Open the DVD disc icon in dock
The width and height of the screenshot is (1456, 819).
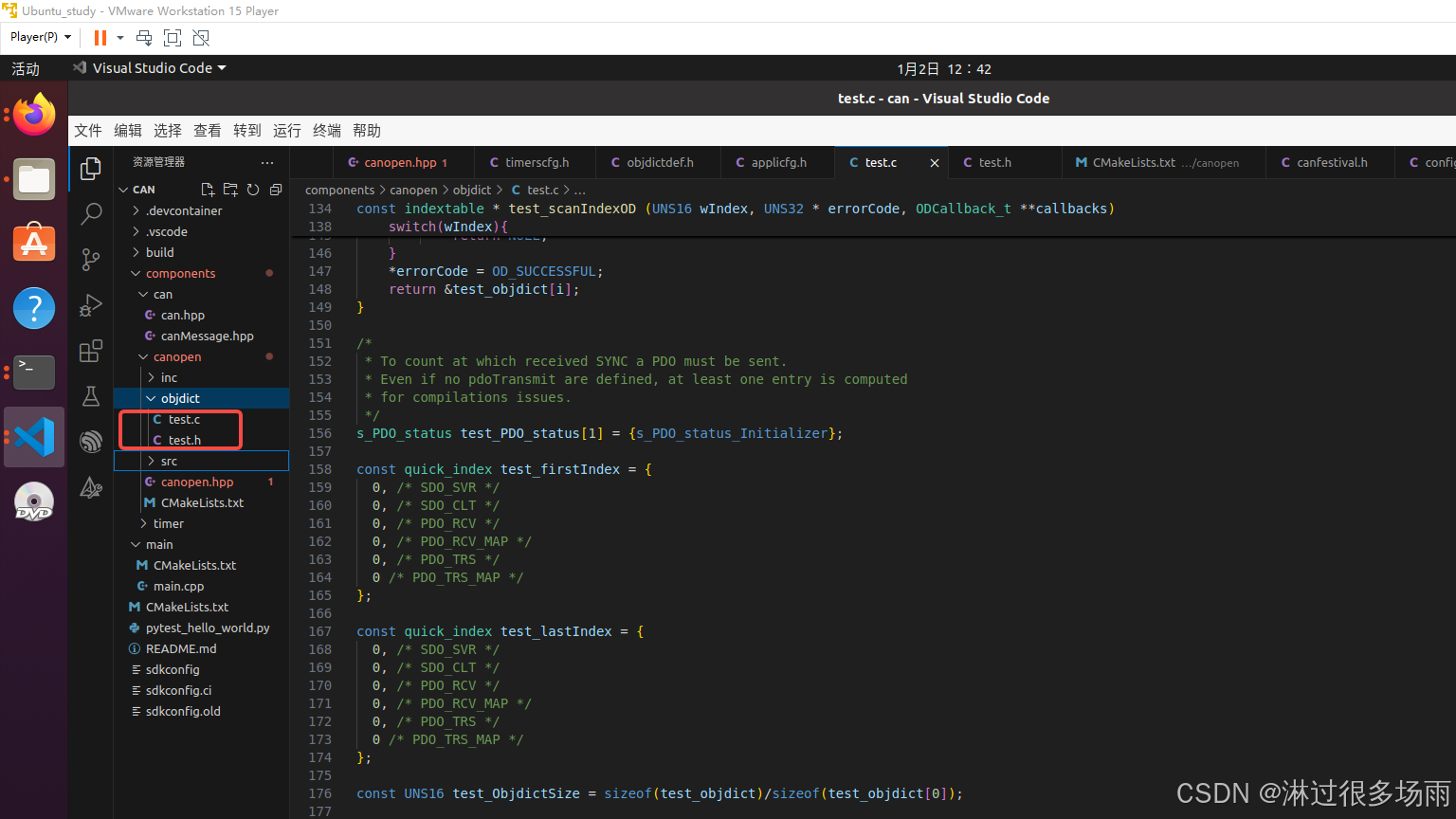(34, 501)
